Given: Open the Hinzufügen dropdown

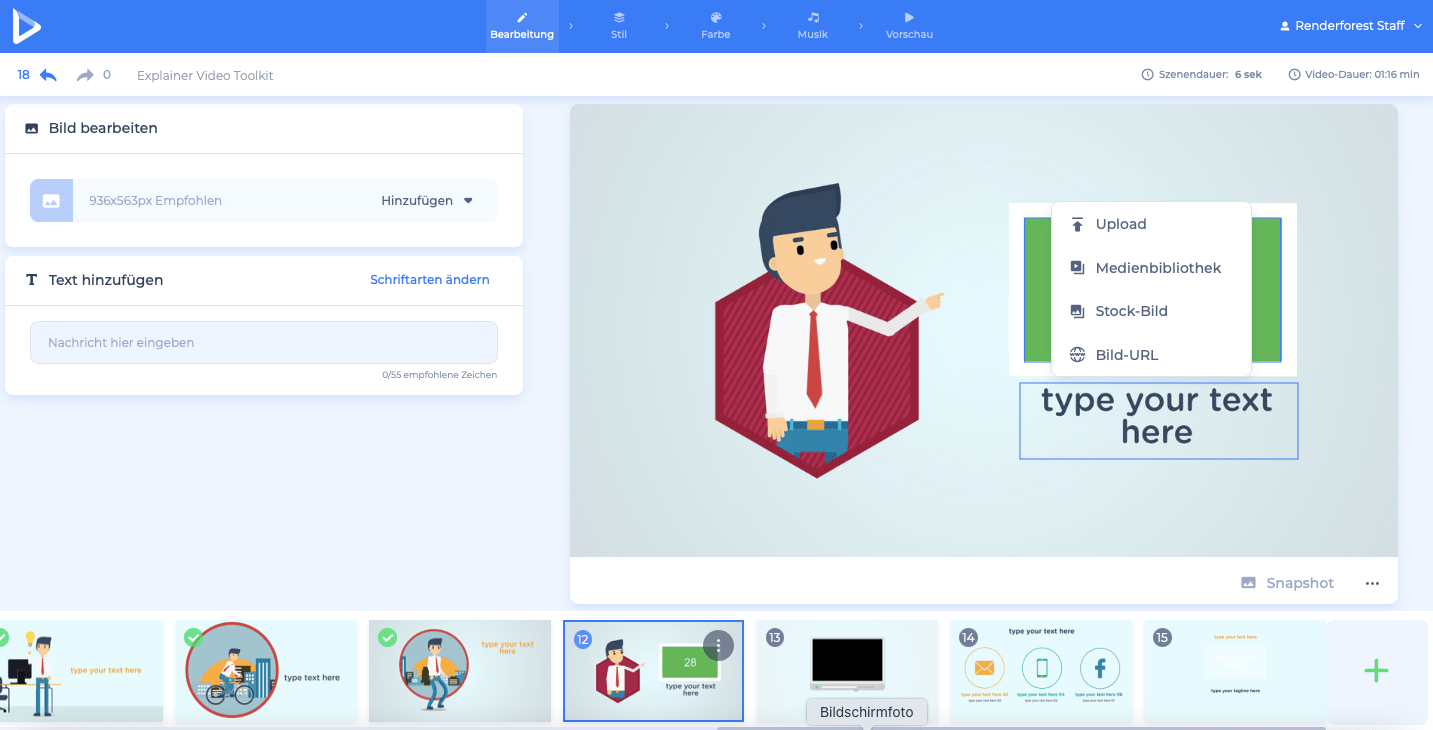Looking at the screenshot, I should coord(427,201).
